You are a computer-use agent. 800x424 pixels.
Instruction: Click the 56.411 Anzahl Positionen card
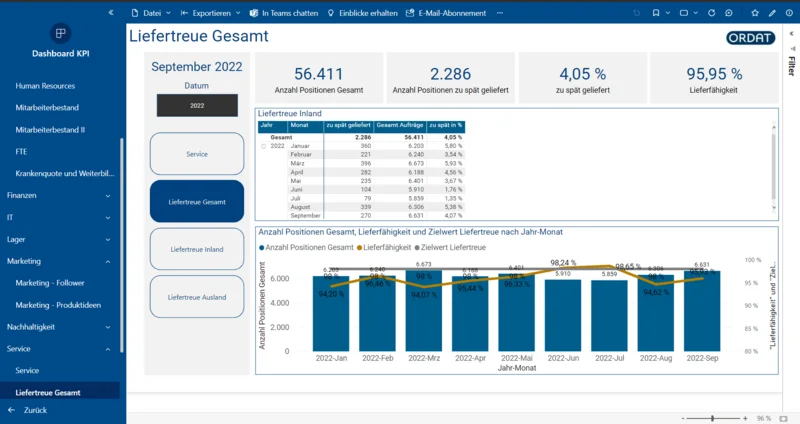tap(319, 78)
